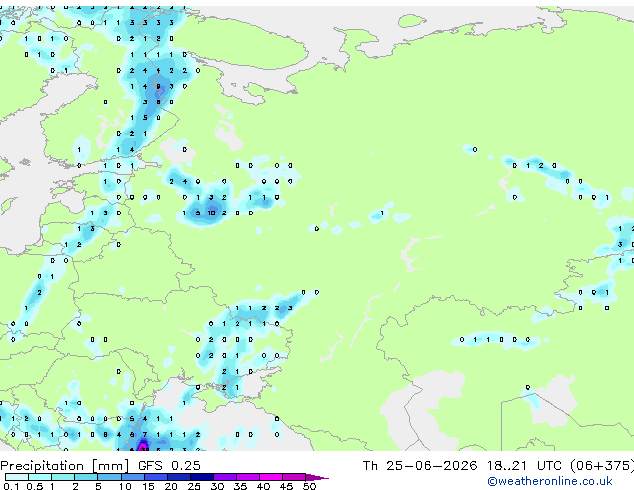Select the 25–30 mm dark navy legend swatch
Screen dimensions: 634x490
click(x=202, y=477)
